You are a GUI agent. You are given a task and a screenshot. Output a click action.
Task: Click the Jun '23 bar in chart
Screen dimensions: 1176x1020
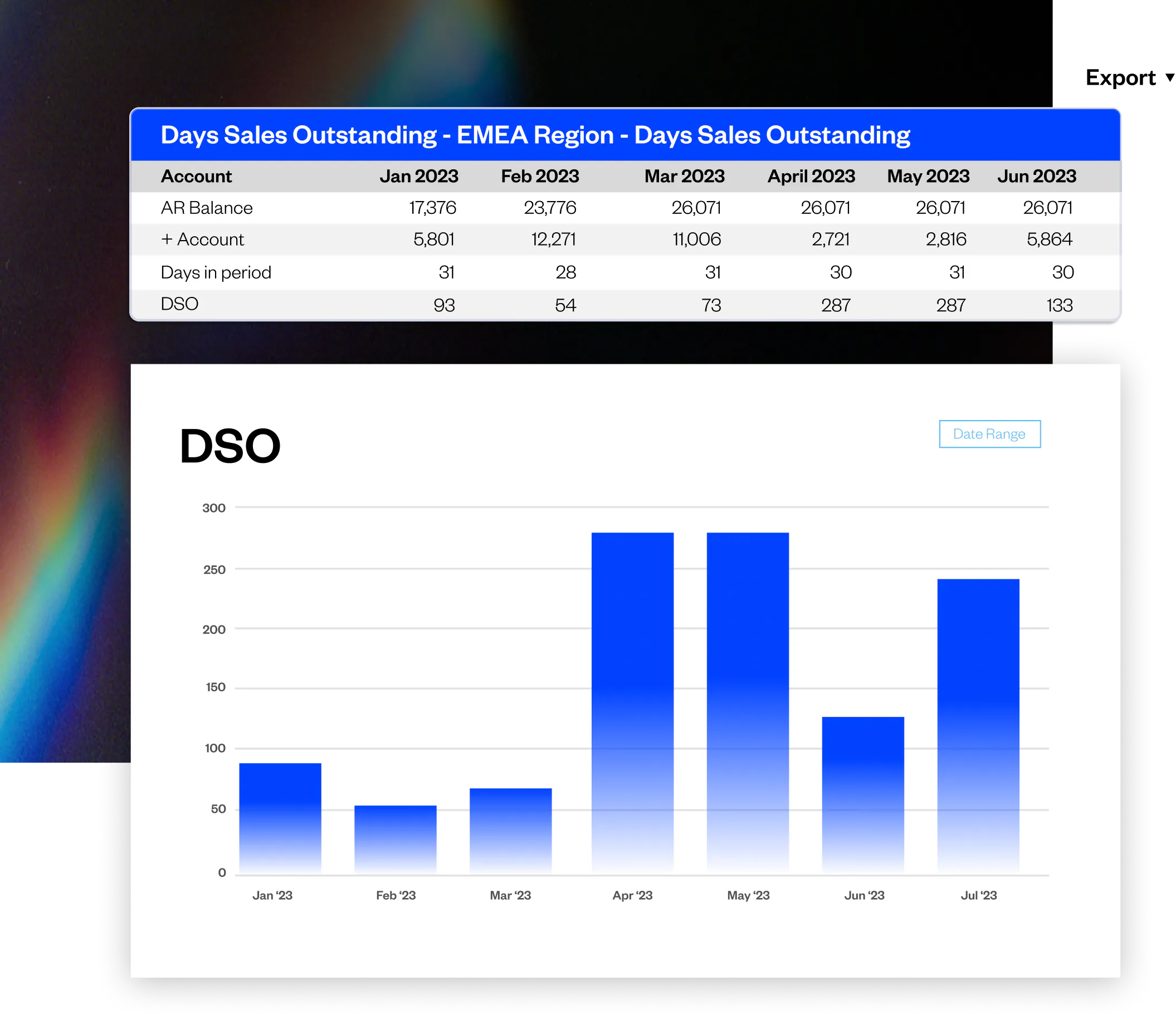tap(863, 794)
